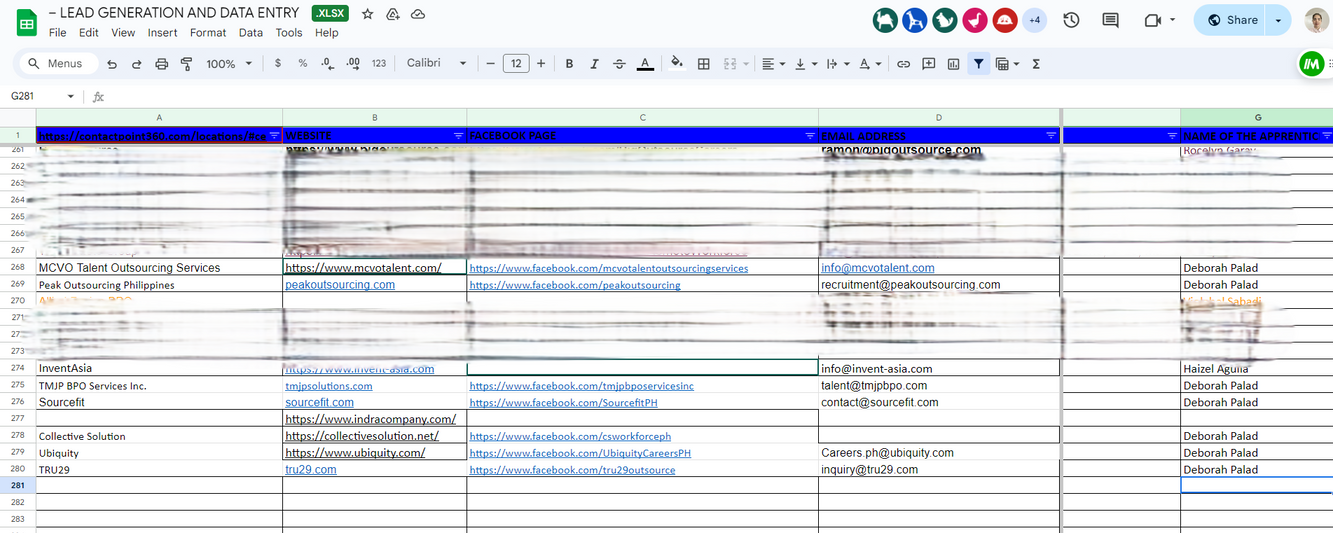
Task: Toggle strikethrough formatting
Action: (x=619, y=64)
